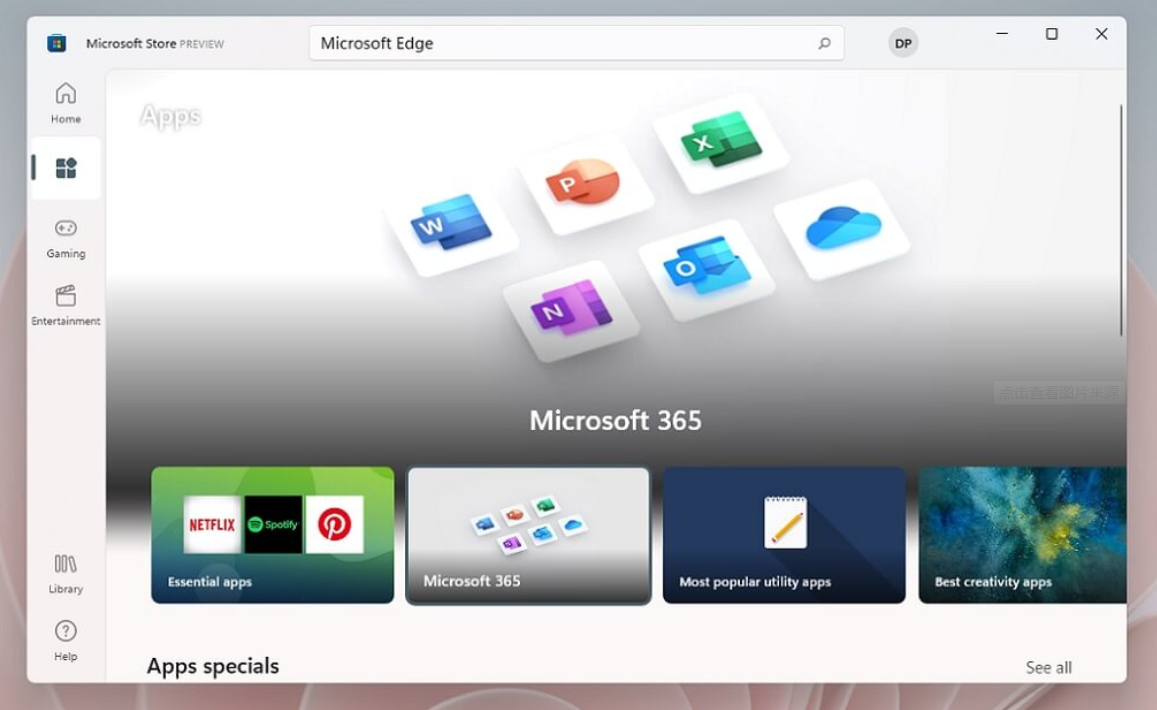This screenshot has height=710, width=1157.
Task: Click the Pinterest logo in Essential apps
Action: 334,525
